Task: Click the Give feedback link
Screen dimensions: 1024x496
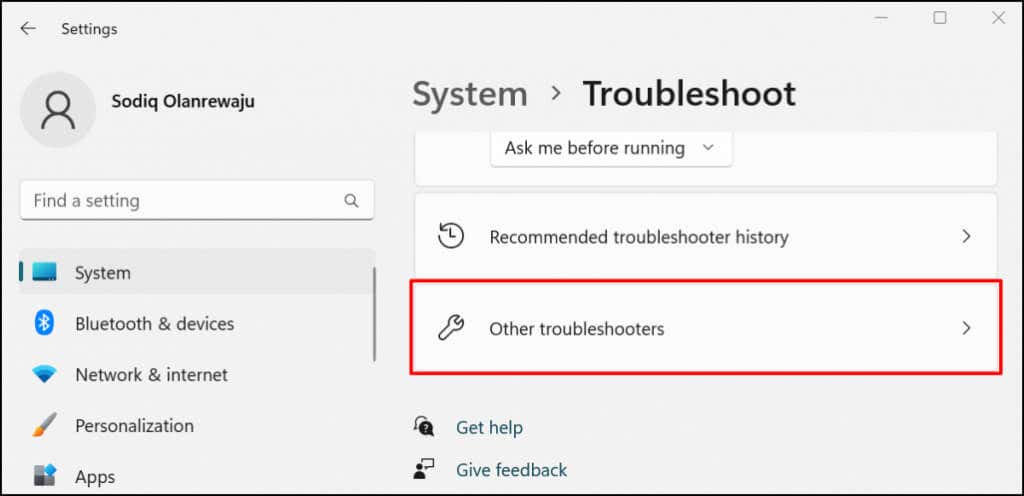Action: 511,470
